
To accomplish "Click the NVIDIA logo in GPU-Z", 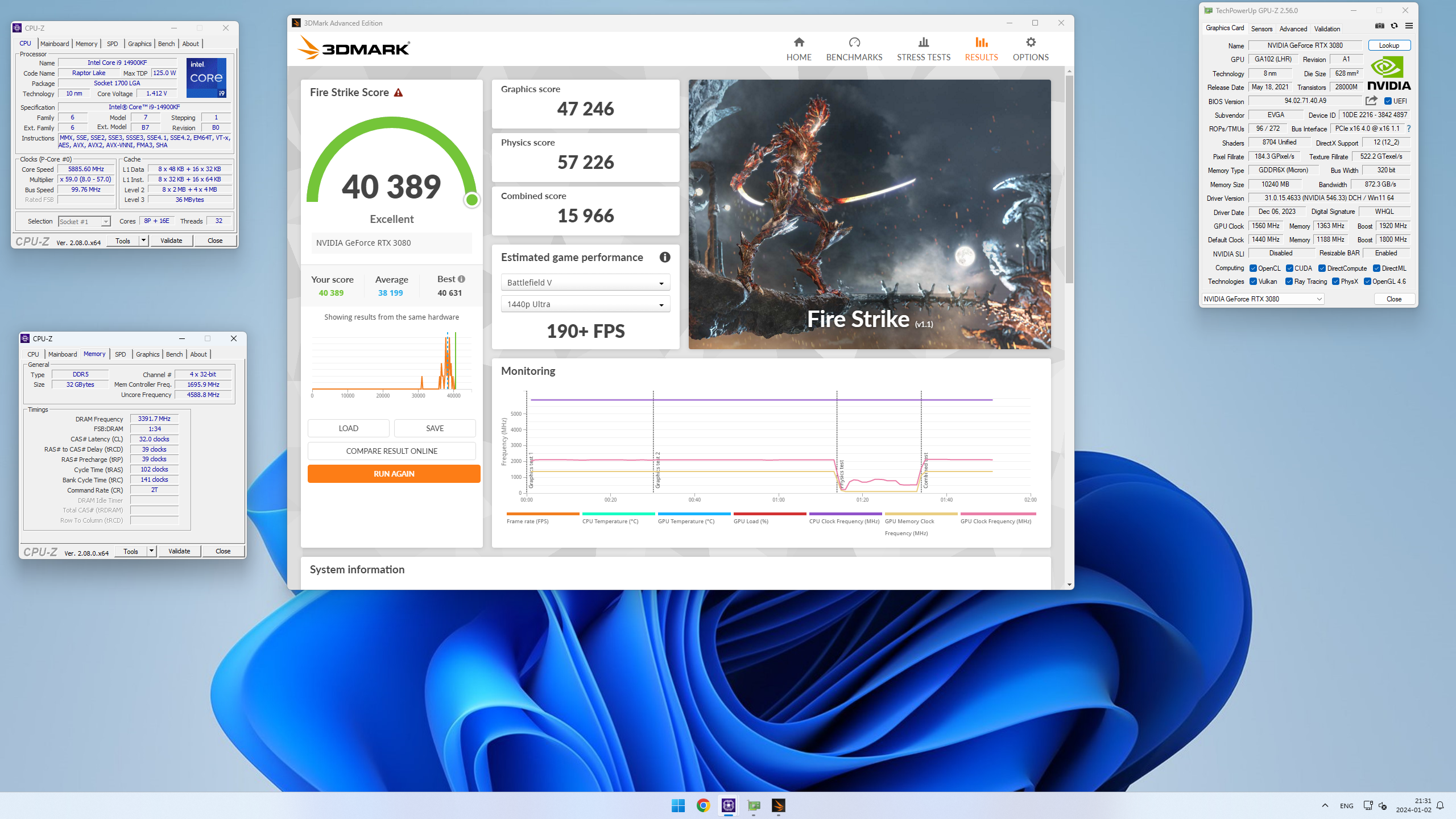I will (1389, 73).
